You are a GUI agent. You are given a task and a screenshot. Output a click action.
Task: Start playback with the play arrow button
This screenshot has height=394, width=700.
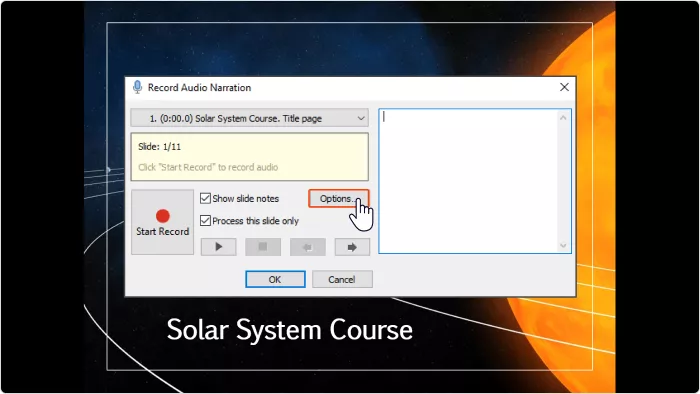click(218, 247)
